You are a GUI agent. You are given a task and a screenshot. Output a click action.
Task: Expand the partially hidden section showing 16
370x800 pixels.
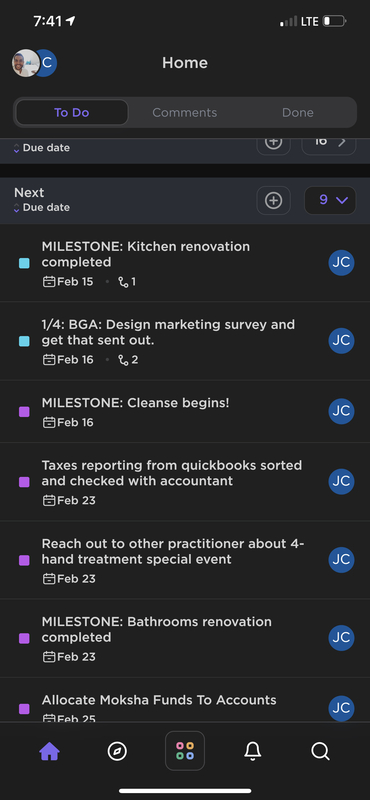329,143
